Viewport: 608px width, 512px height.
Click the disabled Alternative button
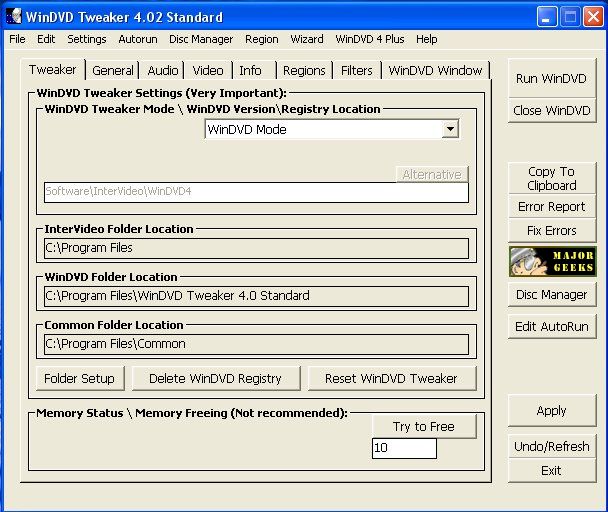(432, 174)
